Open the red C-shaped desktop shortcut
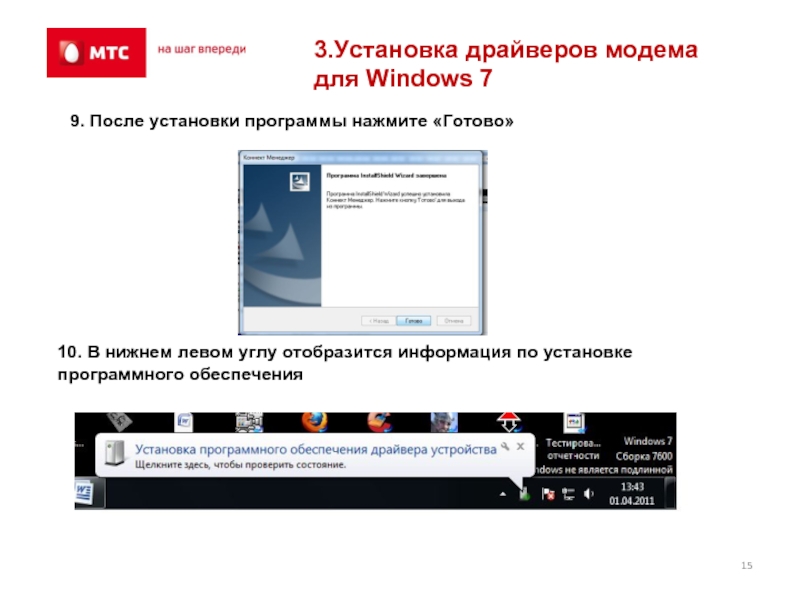The width and height of the screenshot is (800, 600). [379, 422]
